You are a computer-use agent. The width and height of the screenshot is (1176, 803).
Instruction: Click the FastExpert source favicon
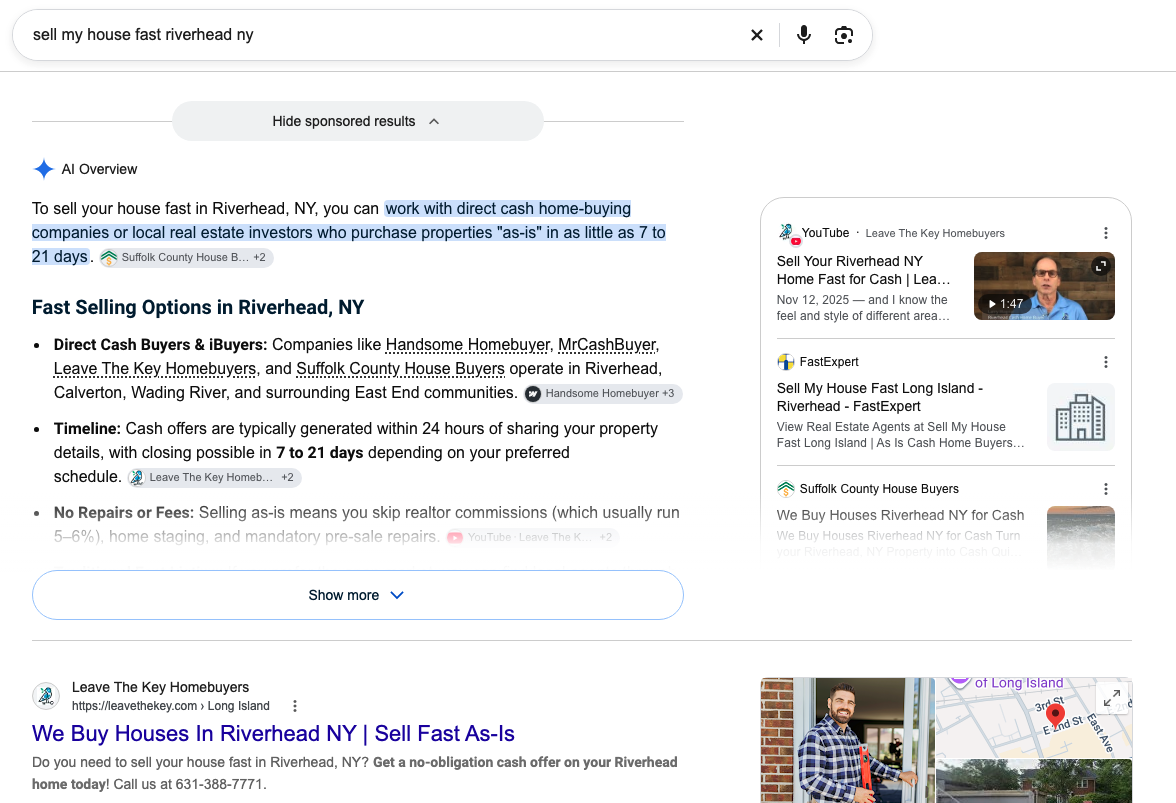click(x=785, y=362)
